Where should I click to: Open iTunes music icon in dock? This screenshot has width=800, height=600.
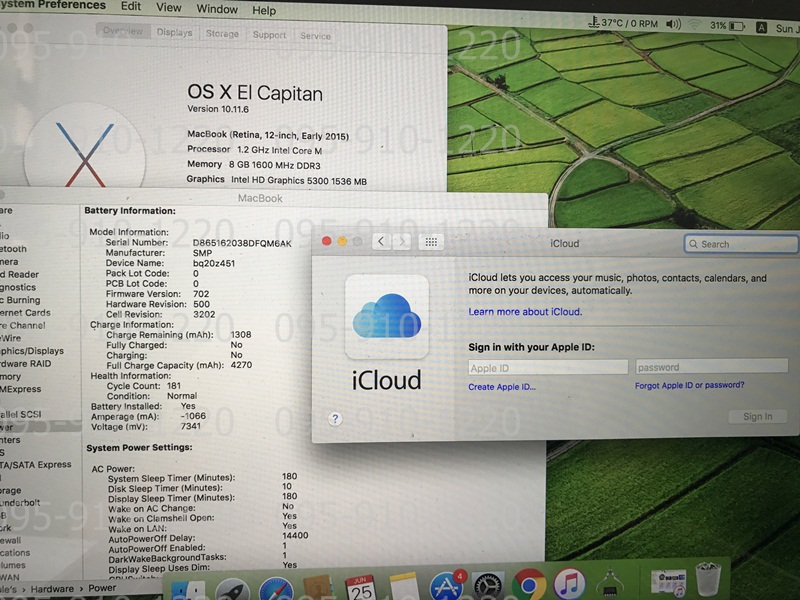pyautogui.click(x=569, y=584)
